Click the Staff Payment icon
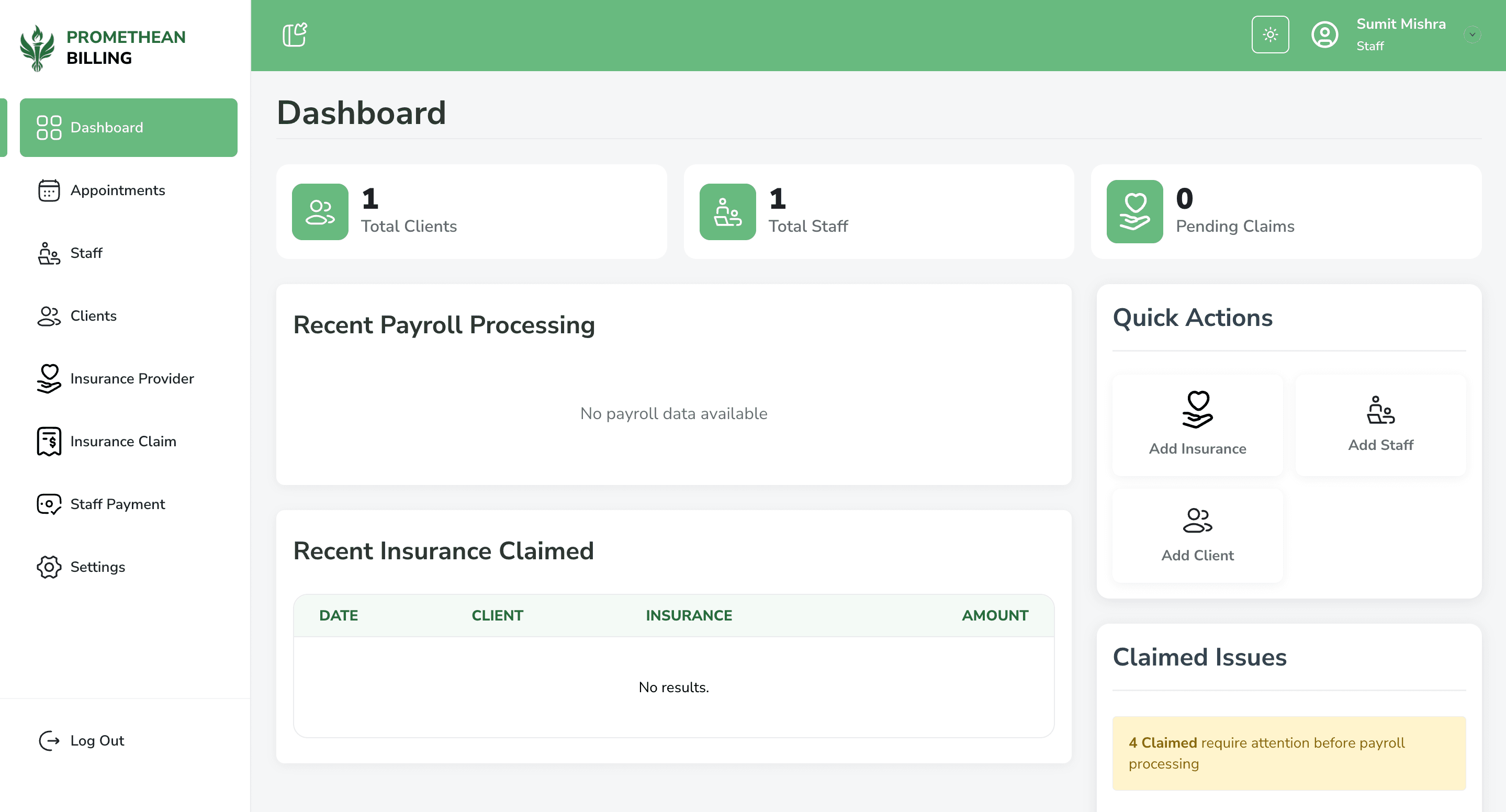 pos(49,504)
